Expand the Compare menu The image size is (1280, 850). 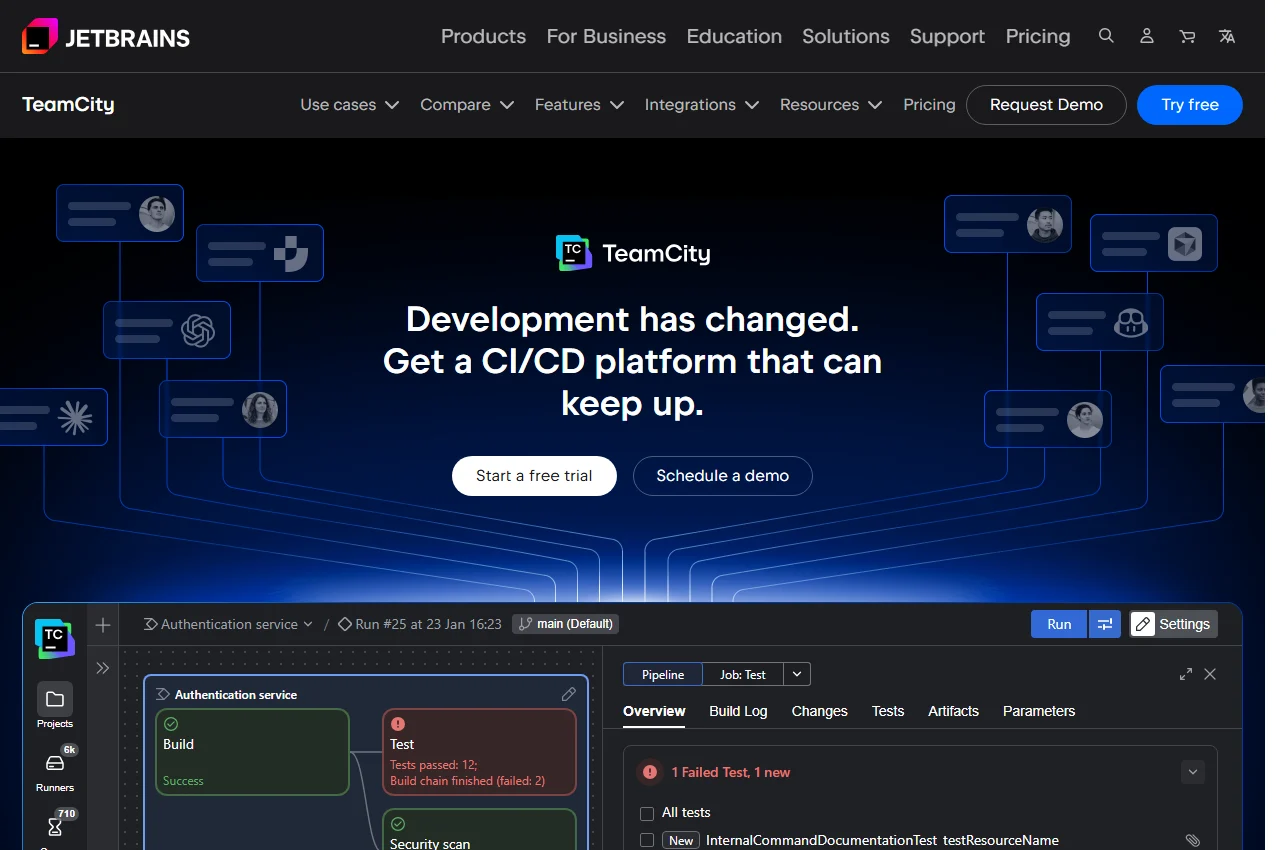[467, 105]
